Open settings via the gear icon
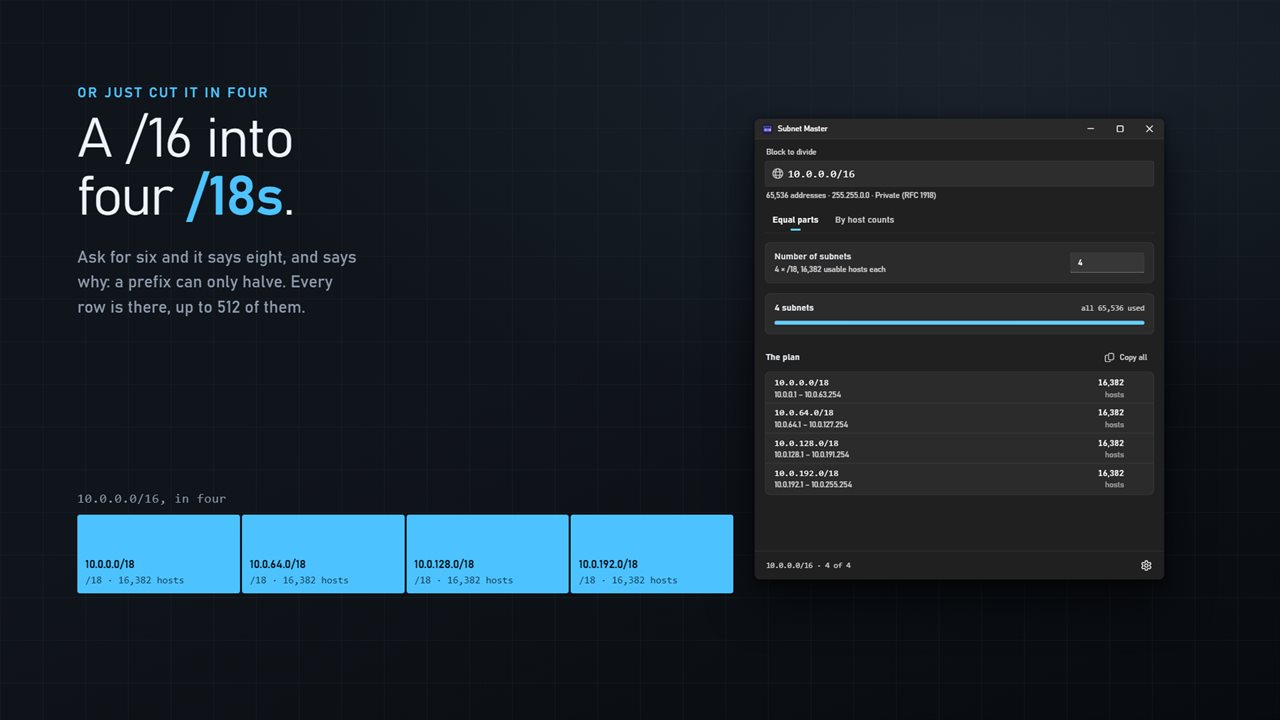This screenshot has width=1280, height=720. (1146, 565)
